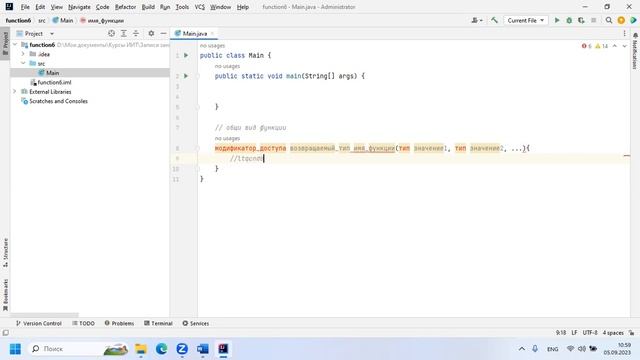Open JetBrains Toolbox icon at toolbar end
The height and width of the screenshot is (360, 640).
pos(633,20)
